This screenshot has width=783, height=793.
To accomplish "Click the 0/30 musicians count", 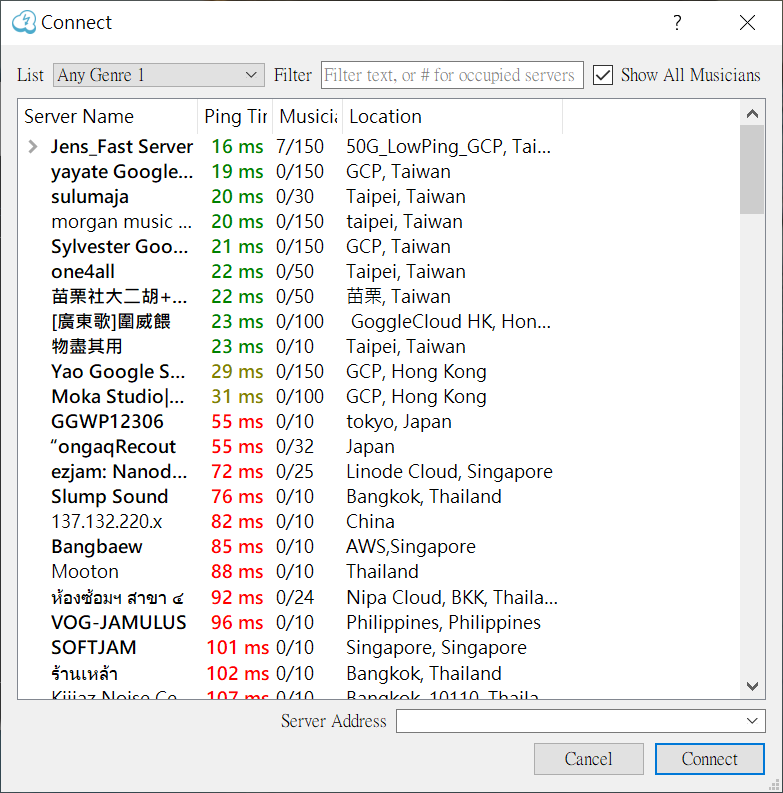I will point(295,197).
